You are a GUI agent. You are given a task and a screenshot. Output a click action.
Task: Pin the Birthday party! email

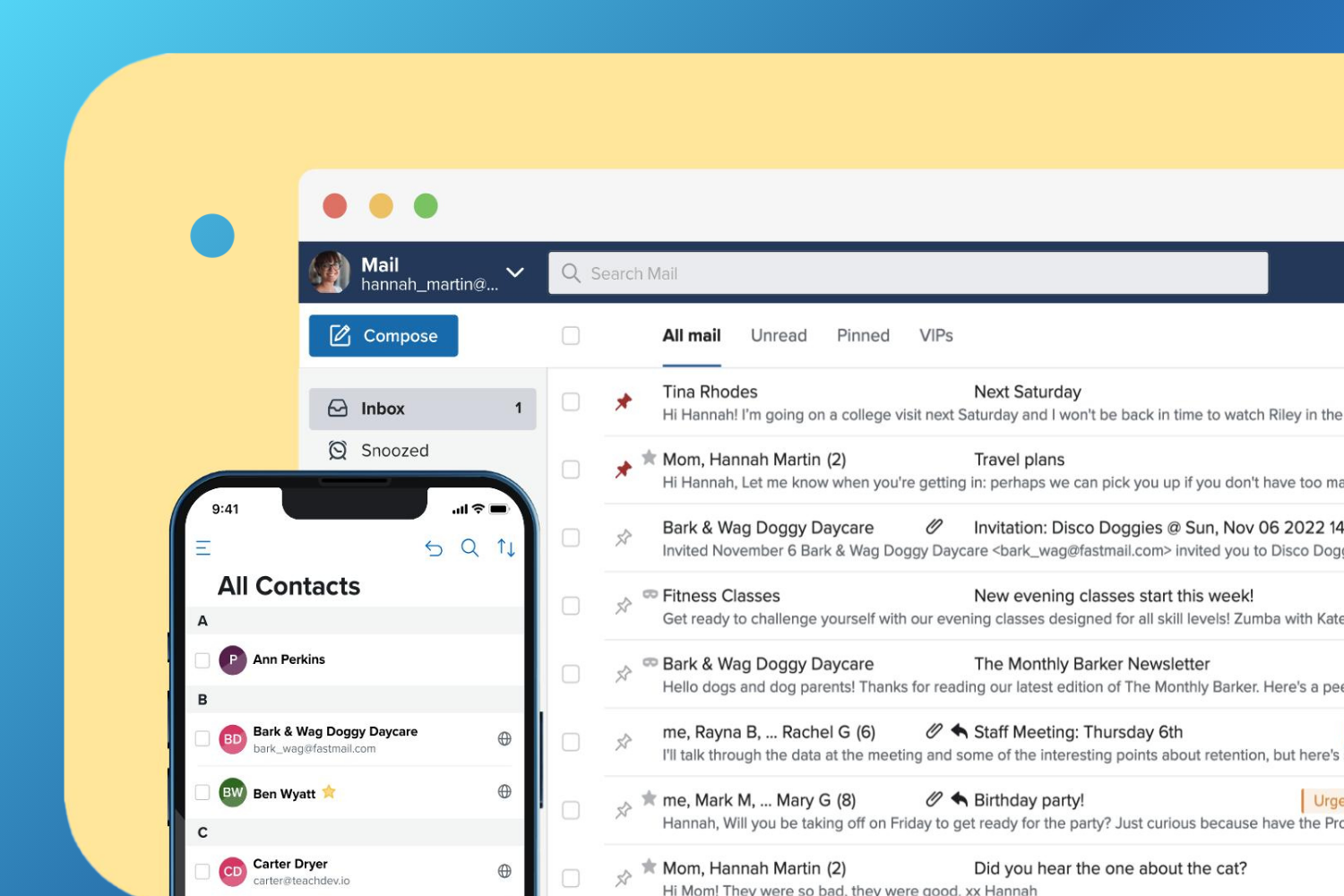coord(624,810)
